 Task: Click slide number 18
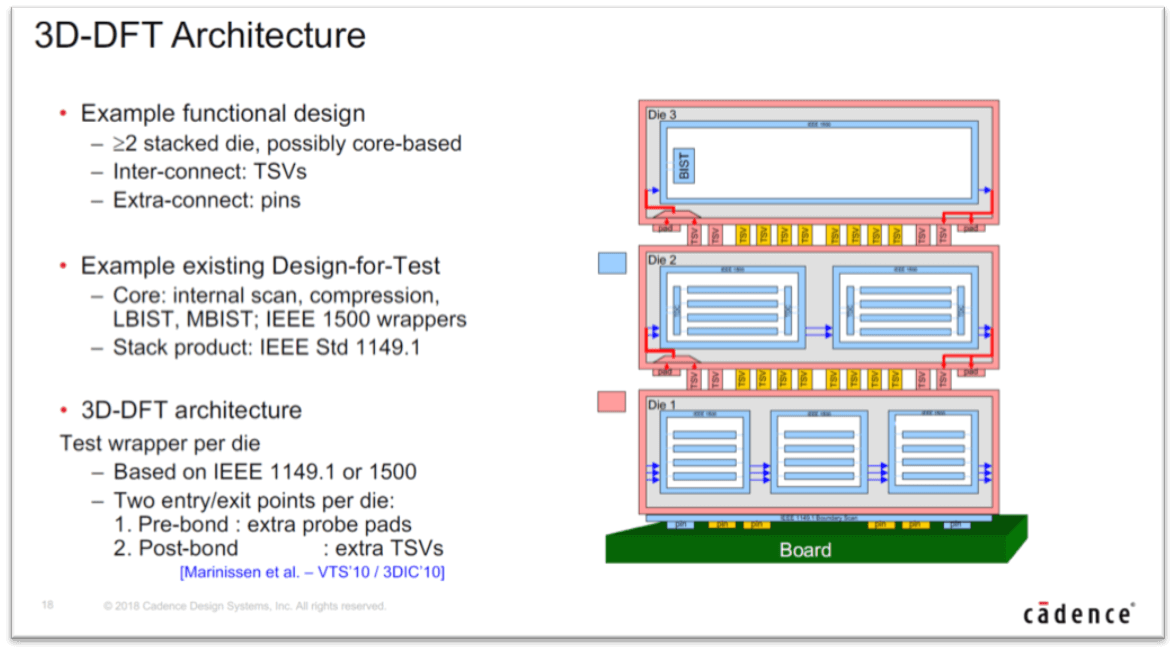47,605
